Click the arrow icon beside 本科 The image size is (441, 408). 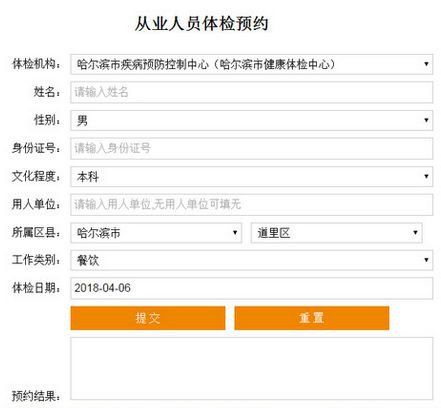click(426, 176)
